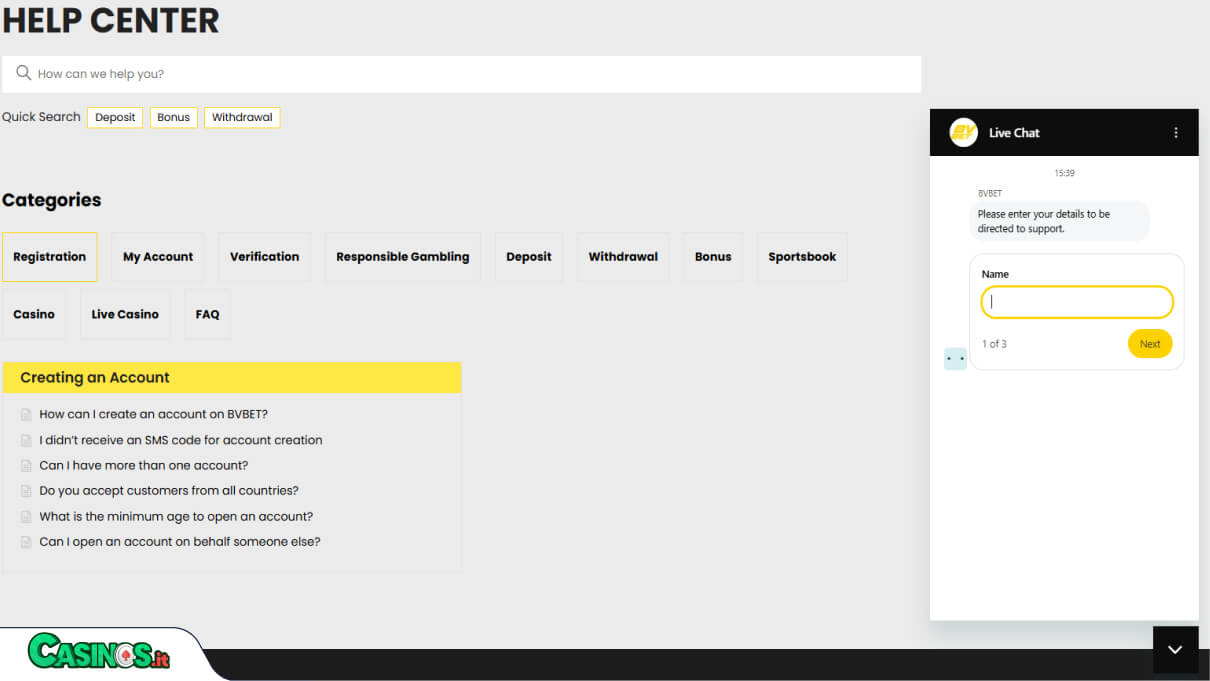Click the document icon beside the minimum age question
Viewport: 1210px width, 681px height.
(x=27, y=517)
